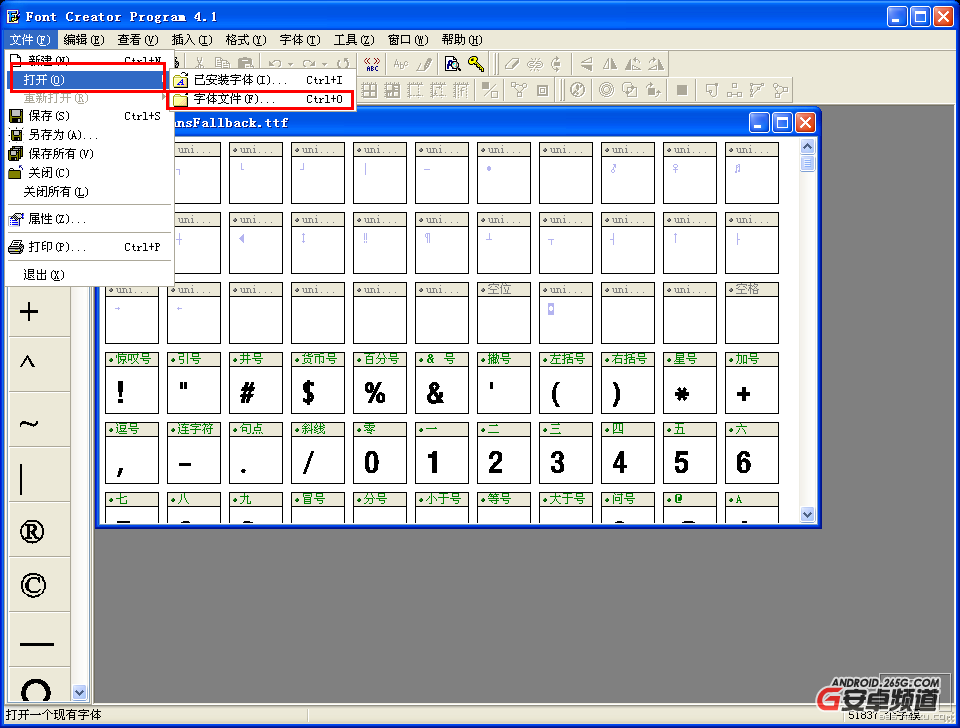Click the first grid layout toolbar icon
Image resolution: width=960 pixels, height=728 pixels.
pyautogui.click(x=369, y=90)
